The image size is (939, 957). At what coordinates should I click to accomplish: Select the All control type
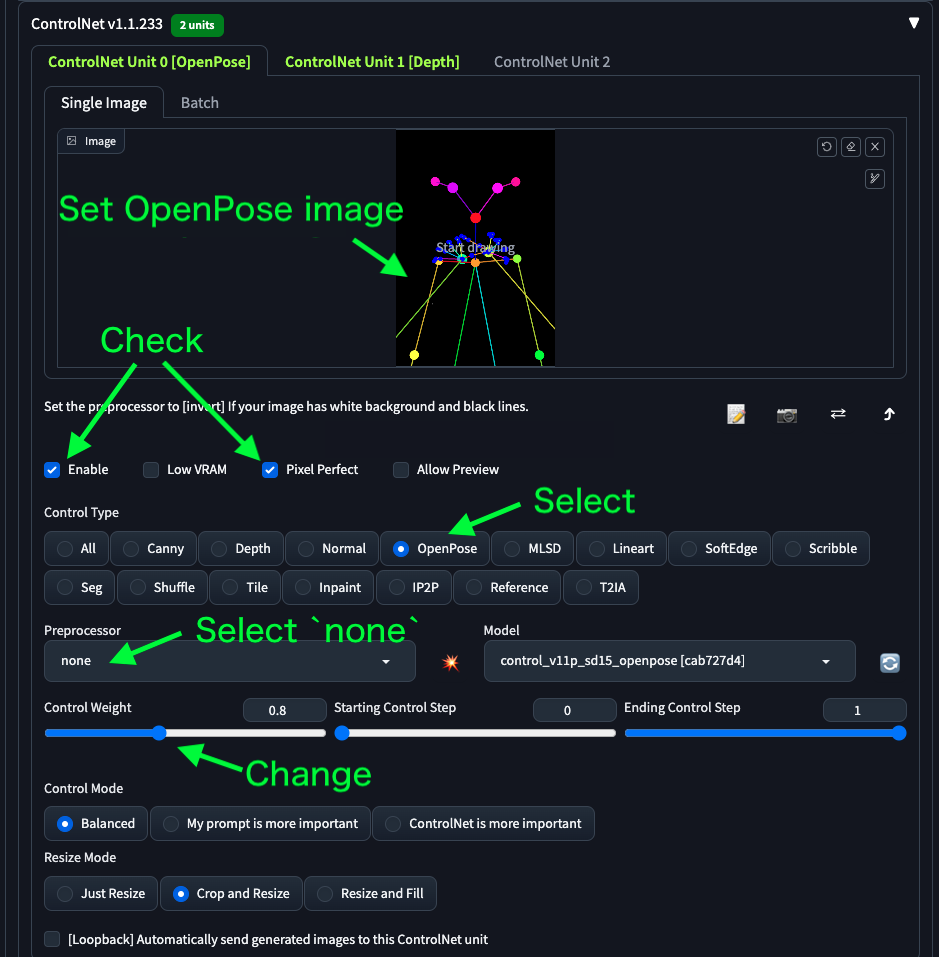tap(76, 549)
